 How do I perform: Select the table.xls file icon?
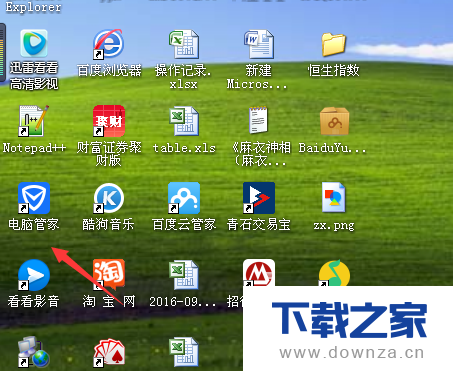(184, 121)
